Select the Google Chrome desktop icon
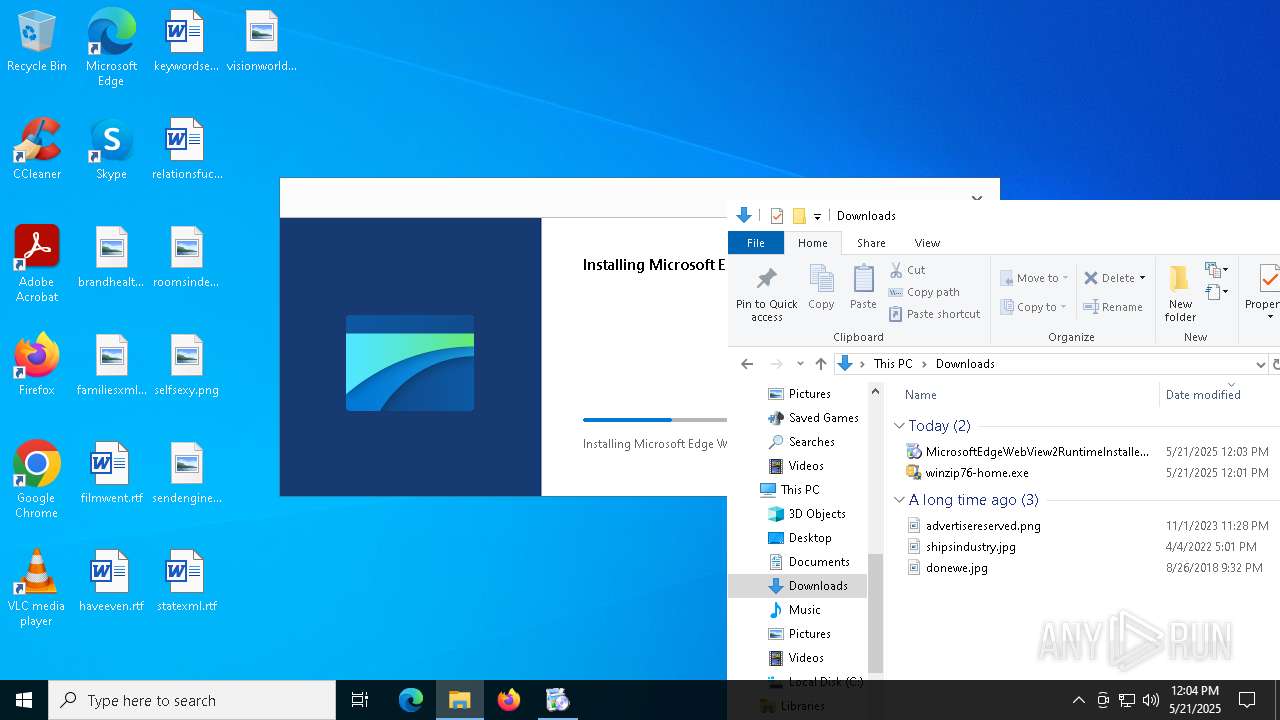This screenshot has height=720, width=1280. coord(37,480)
